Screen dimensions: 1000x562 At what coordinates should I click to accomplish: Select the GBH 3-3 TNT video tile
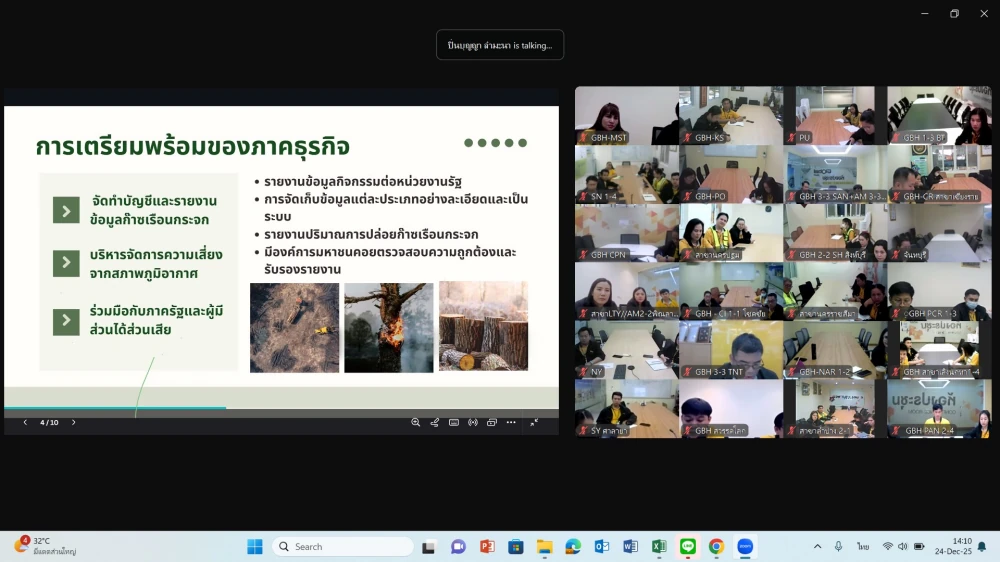(731, 350)
